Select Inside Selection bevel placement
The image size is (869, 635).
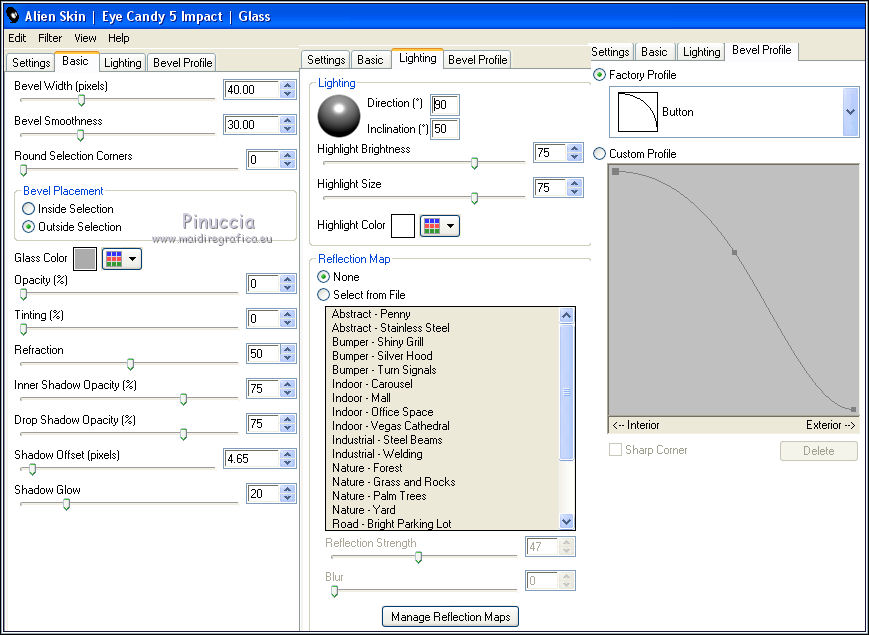point(29,209)
